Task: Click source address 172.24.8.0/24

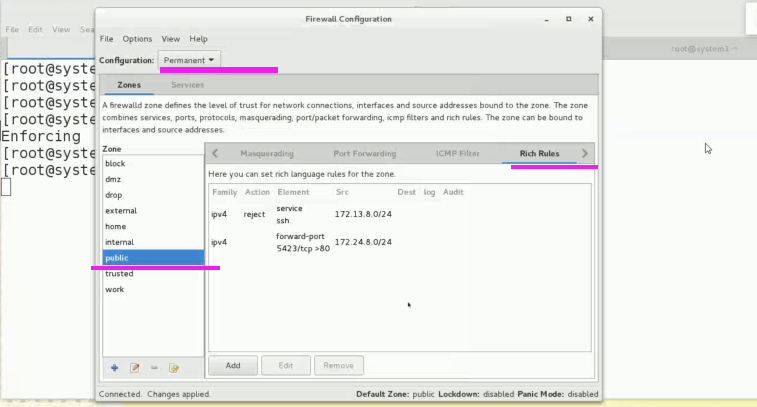Action: pos(363,242)
